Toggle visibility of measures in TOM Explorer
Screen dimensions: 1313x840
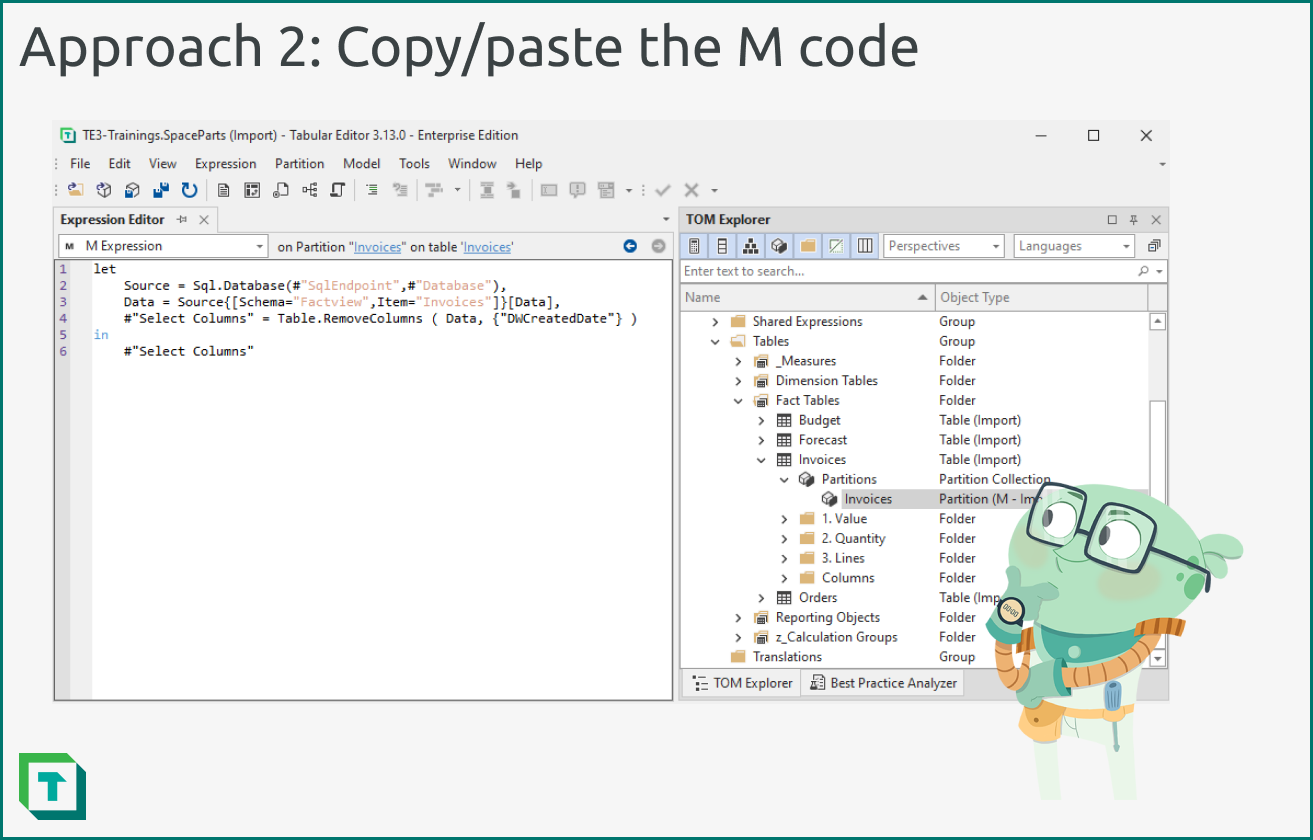click(695, 245)
